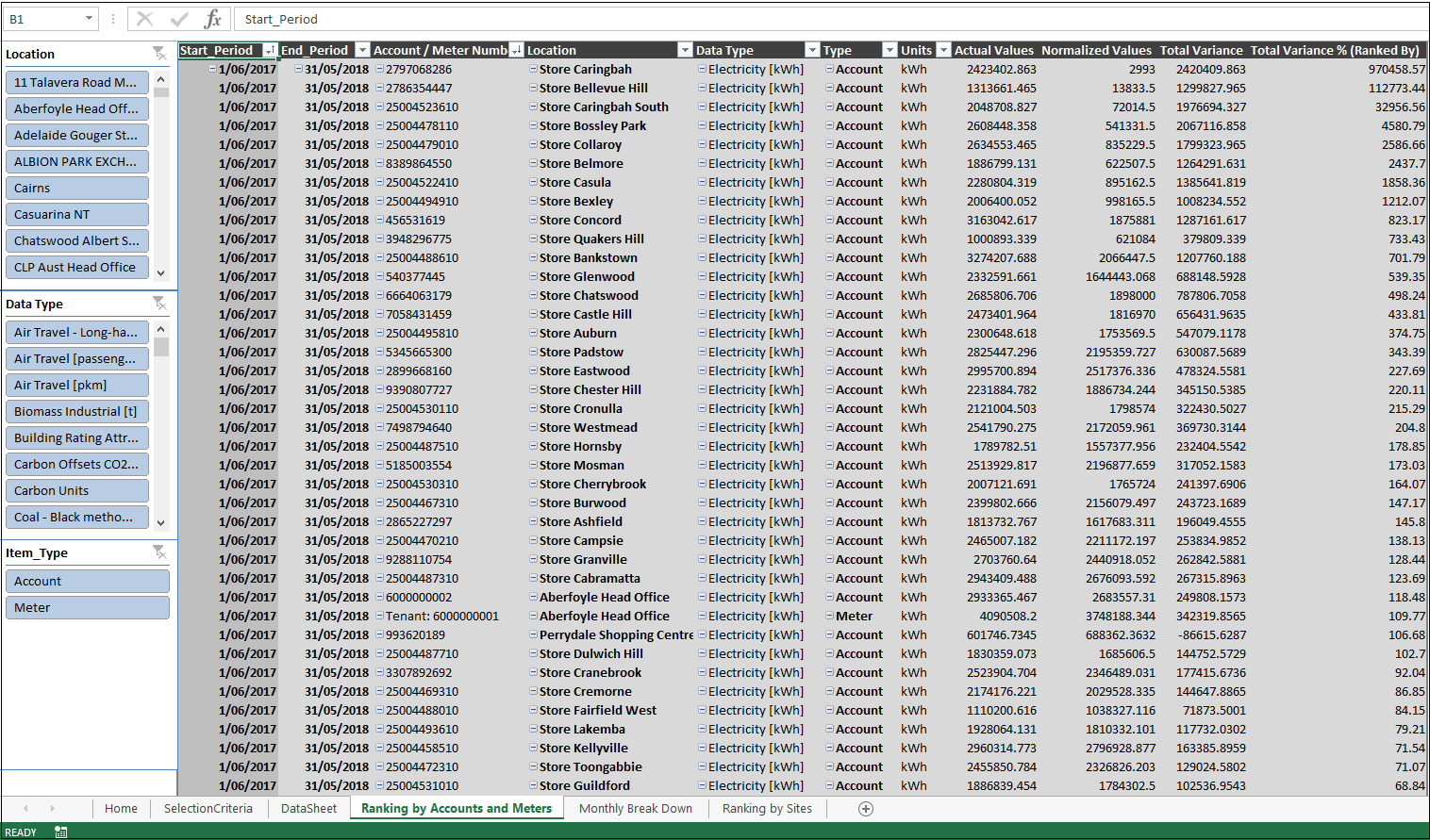The image size is (1430, 840).
Task: Filter by 11 Talavera Road location slicer
Action: click(77, 82)
